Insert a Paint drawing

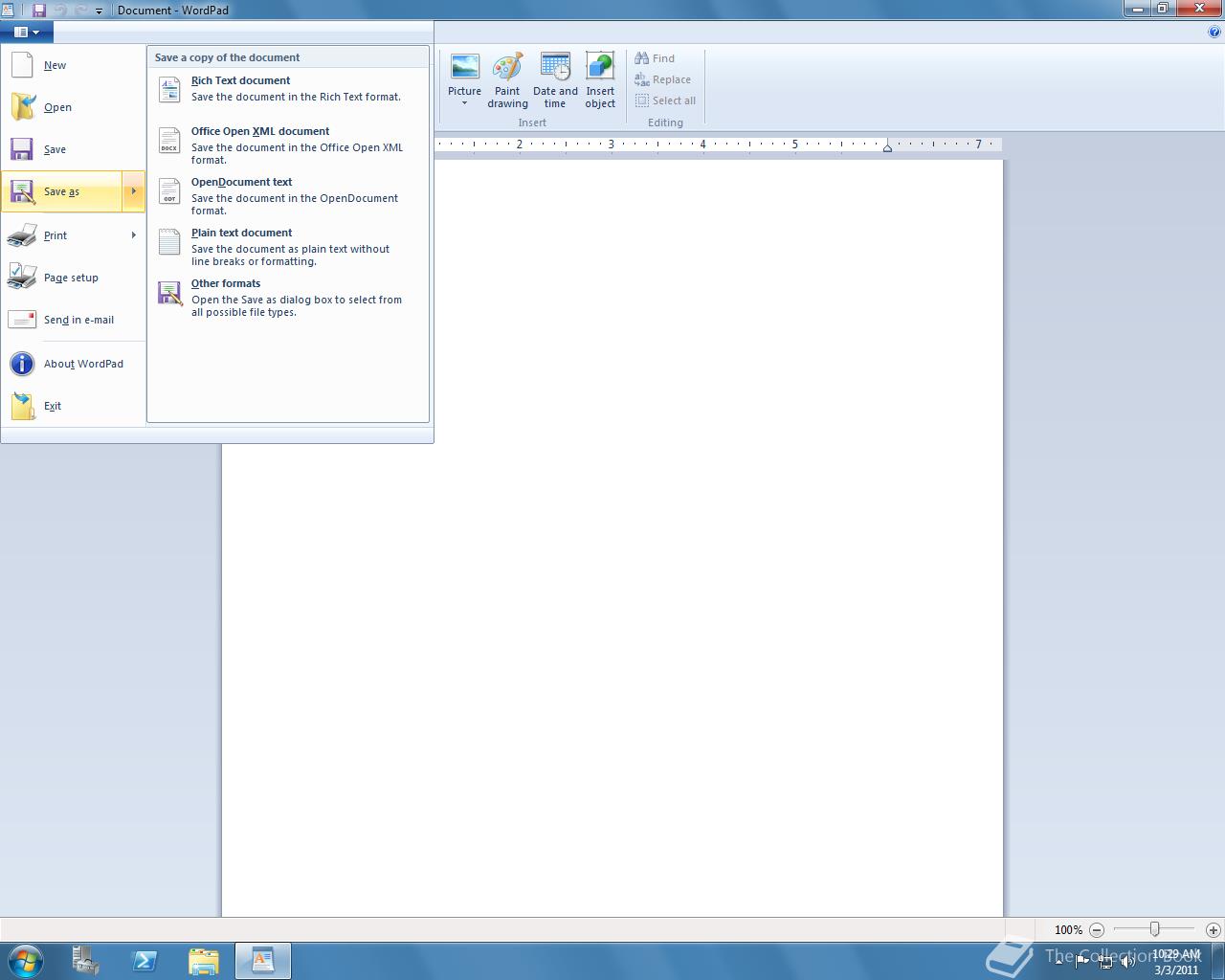pyautogui.click(x=507, y=80)
